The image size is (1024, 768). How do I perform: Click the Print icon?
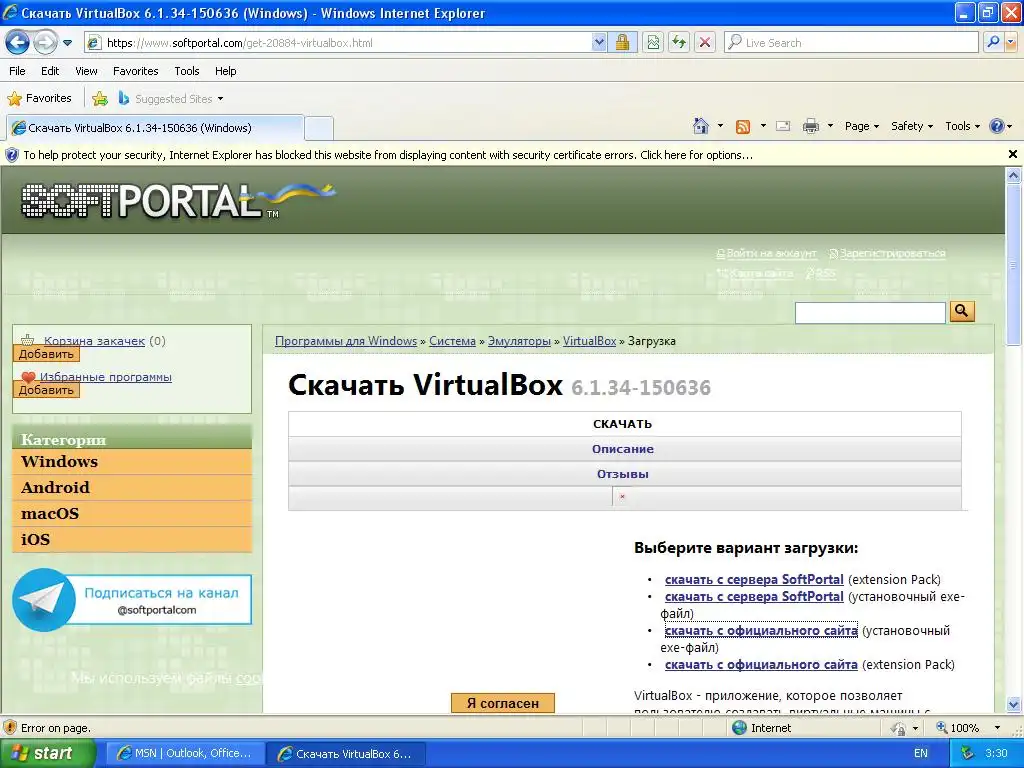click(810, 126)
